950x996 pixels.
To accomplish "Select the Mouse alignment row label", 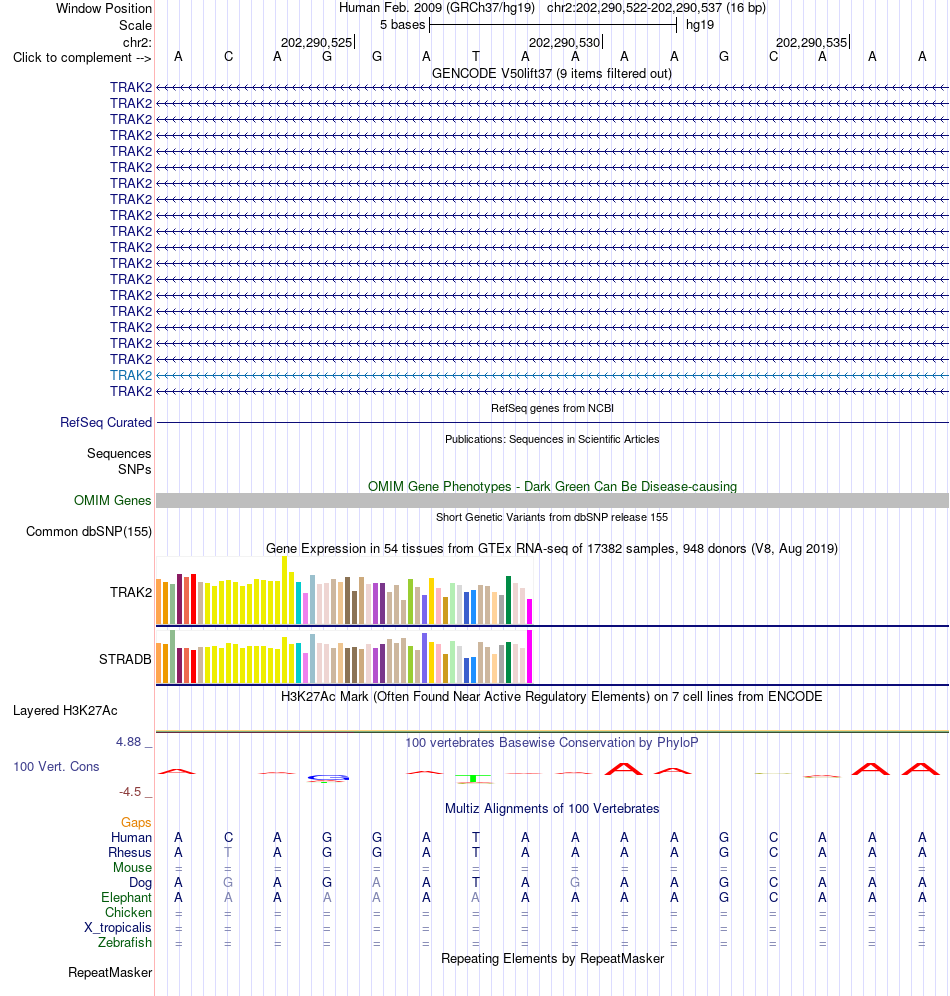I will point(133,868).
